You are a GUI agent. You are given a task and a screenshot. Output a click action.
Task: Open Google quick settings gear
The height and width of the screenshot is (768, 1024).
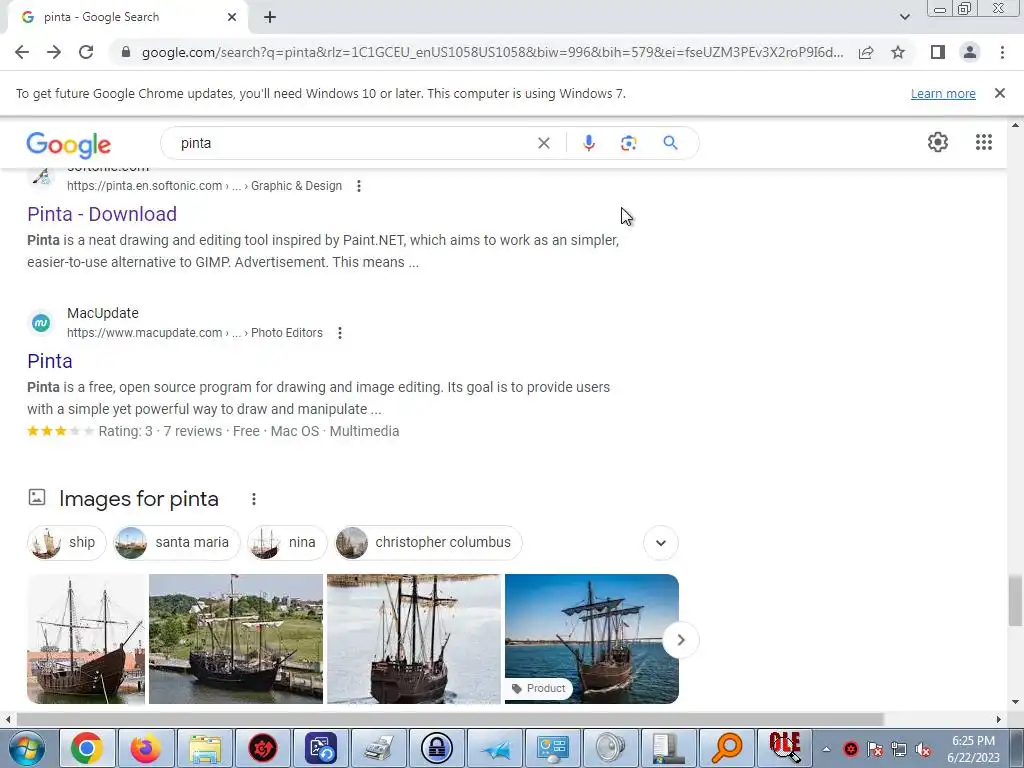tap(938, 142)
